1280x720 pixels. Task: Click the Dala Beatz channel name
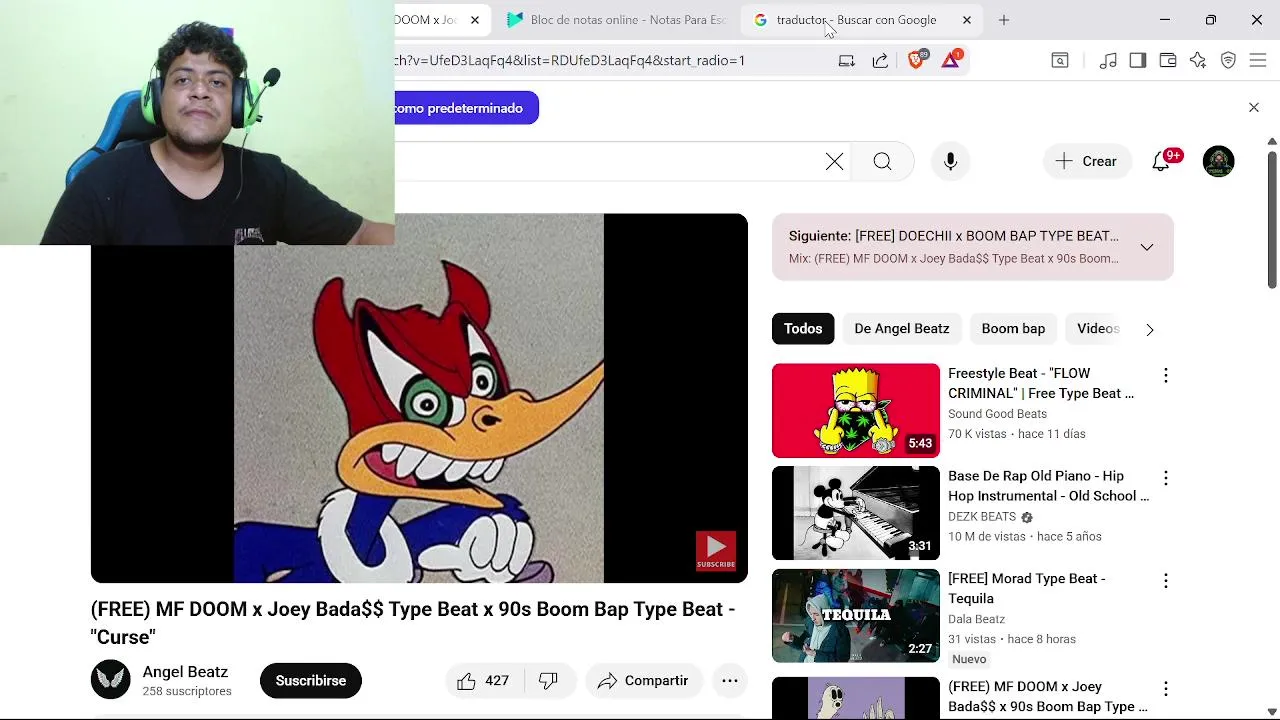pyautogui.click(x=976, y=619)
